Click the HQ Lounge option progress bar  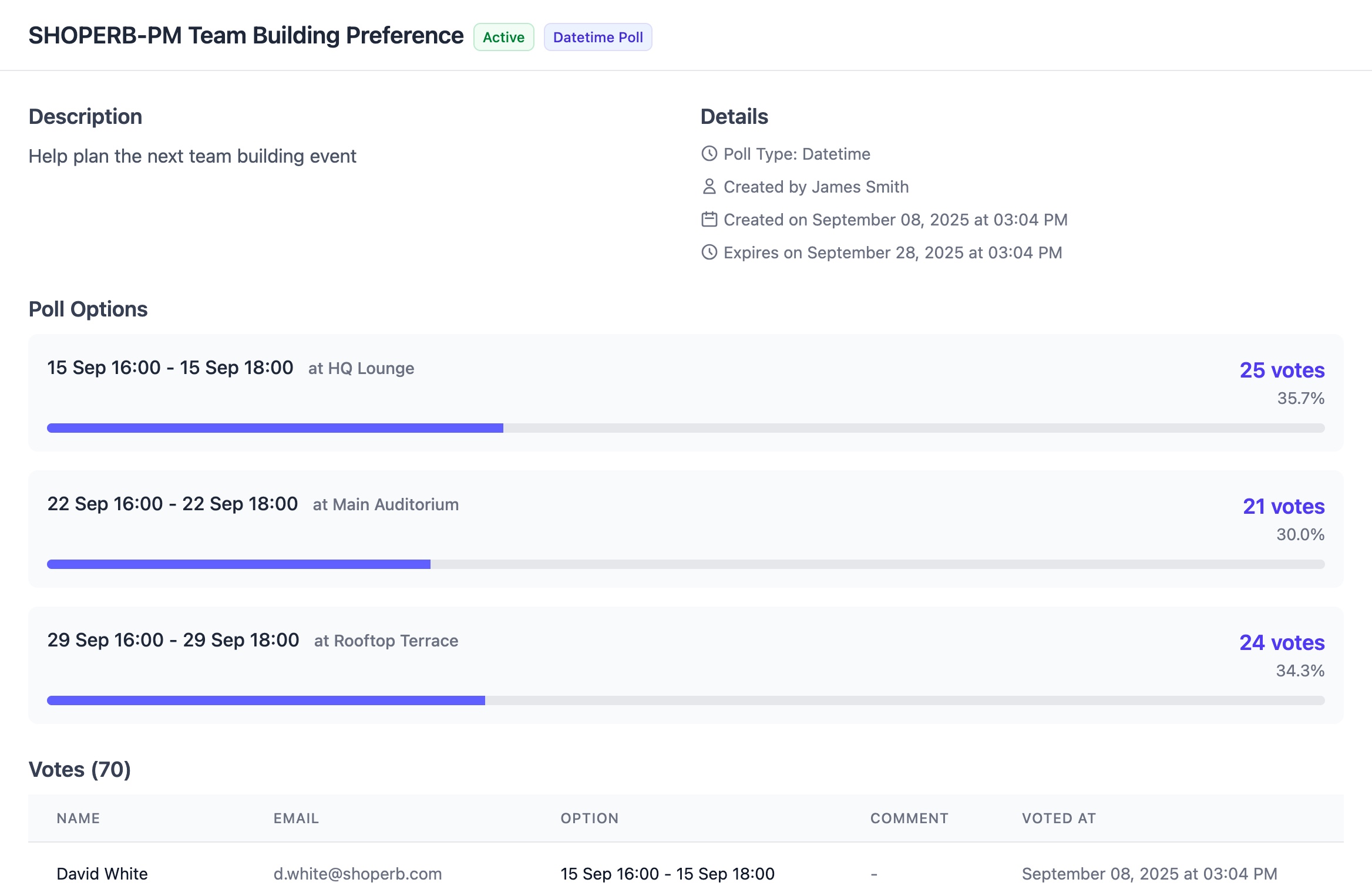685,428
